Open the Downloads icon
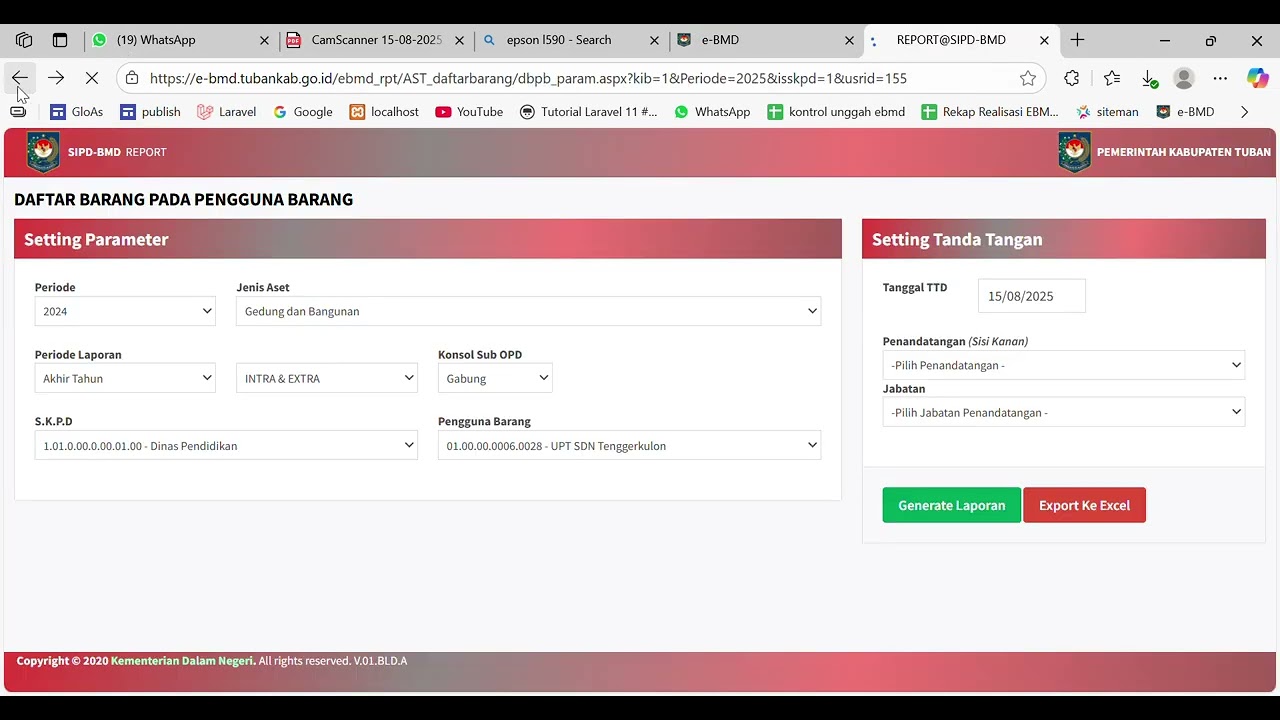The width and height of the screenshot is (1280, 720). point(1149,78)
